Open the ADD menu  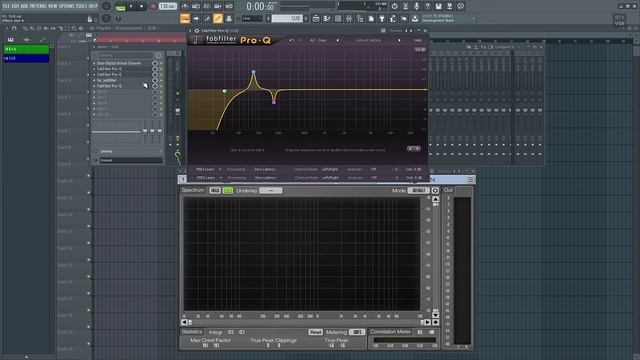pyautogui.click(x=24, y=6)
